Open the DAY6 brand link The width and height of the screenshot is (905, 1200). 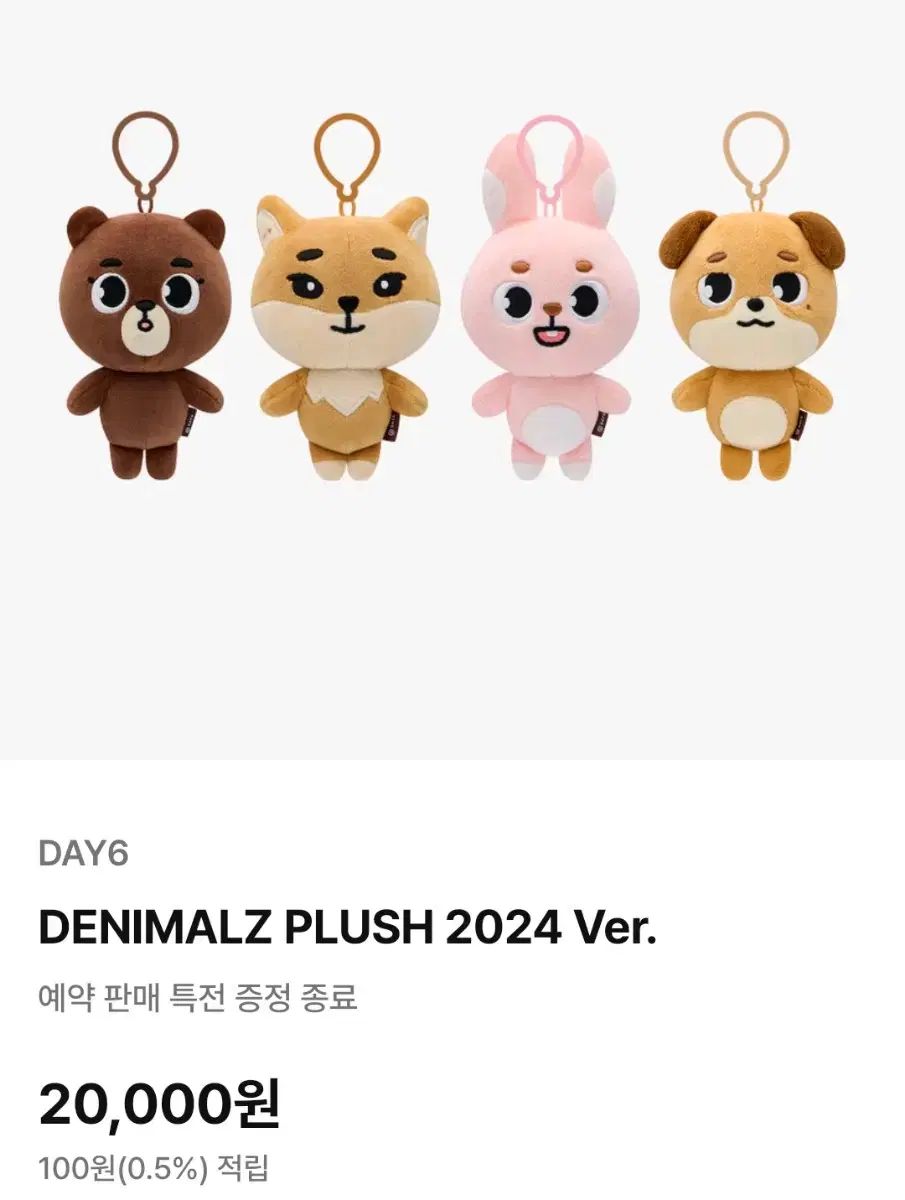[x=83, y=853]
